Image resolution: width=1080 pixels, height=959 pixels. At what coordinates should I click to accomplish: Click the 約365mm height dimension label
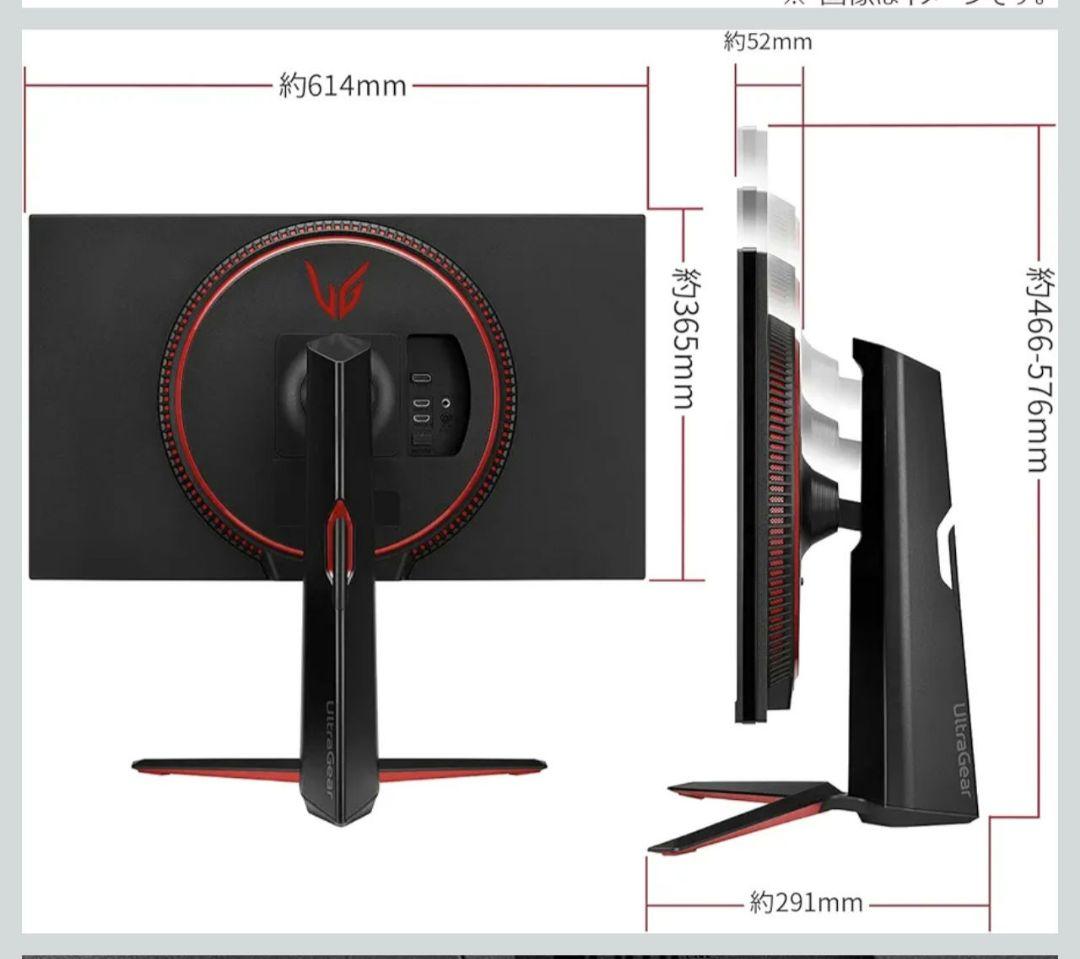[686, 339]
